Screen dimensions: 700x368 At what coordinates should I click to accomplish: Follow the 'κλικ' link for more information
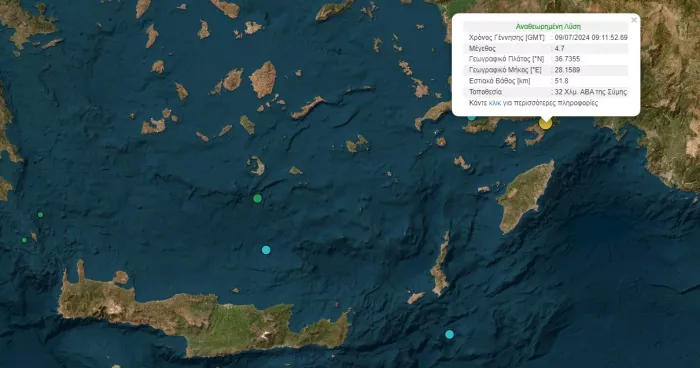click(494, 103)
